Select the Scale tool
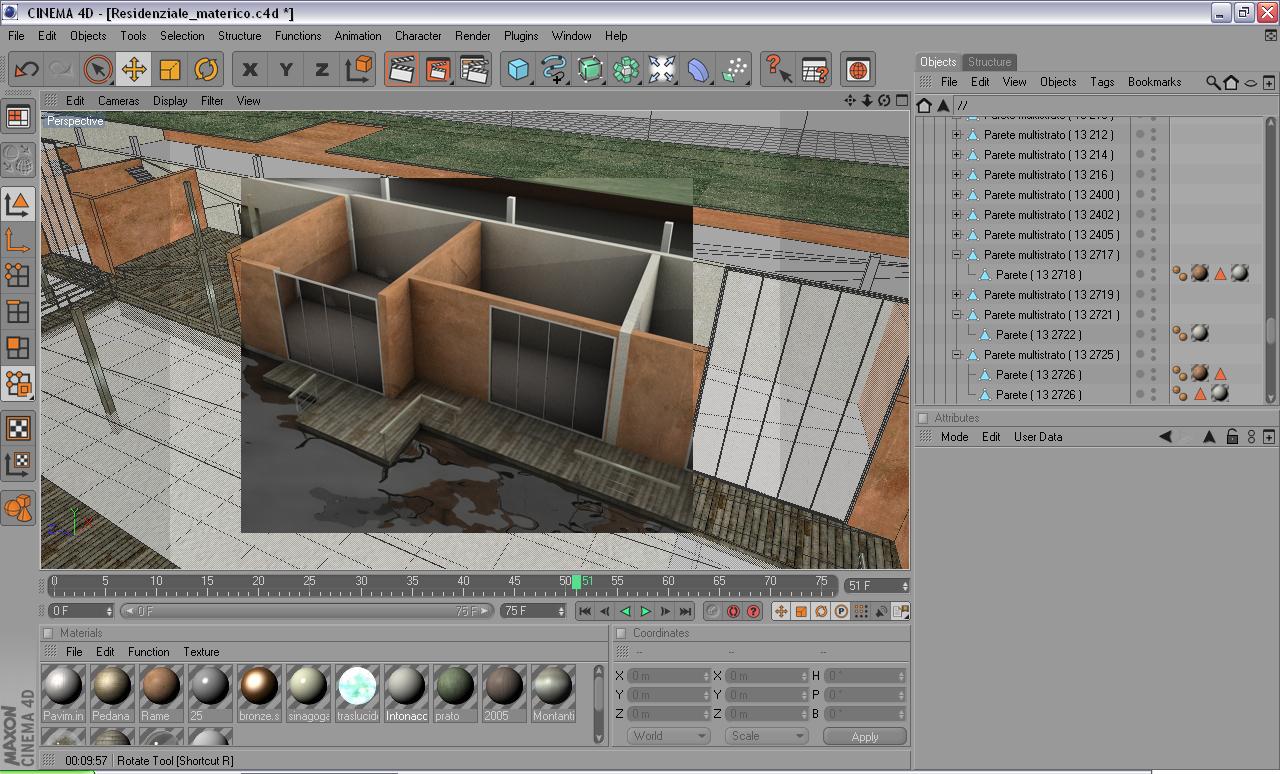 click(170, 69)
